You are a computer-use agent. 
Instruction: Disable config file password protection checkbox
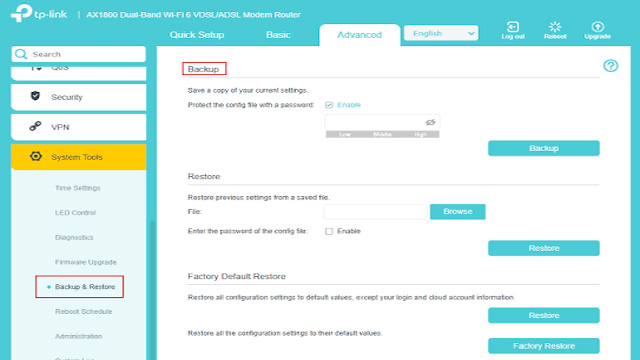coord(329,105)
